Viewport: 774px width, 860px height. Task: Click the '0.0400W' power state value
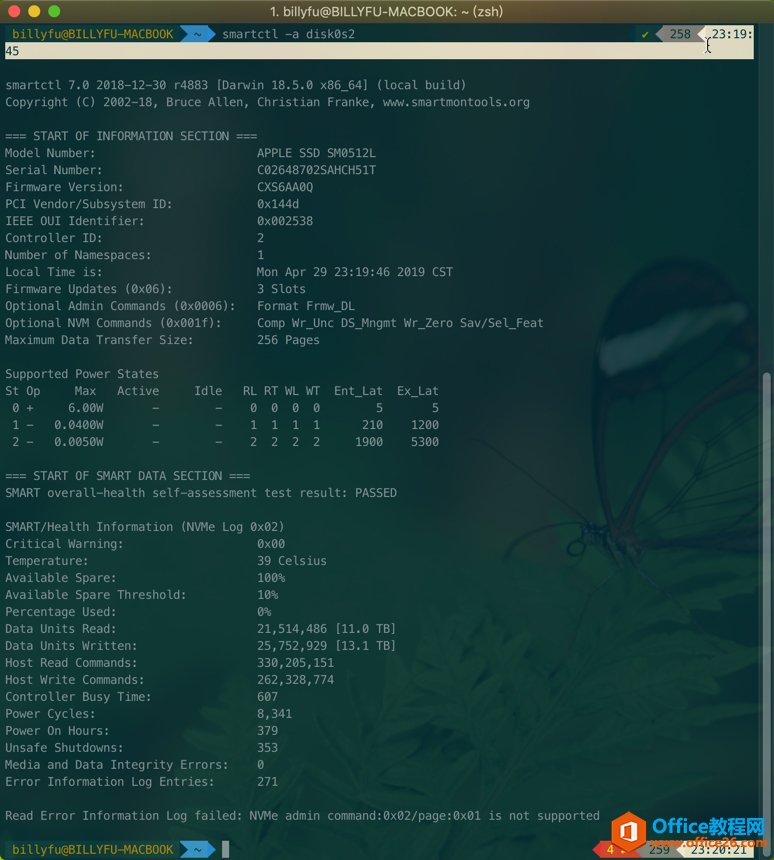[x=78, y=425]
